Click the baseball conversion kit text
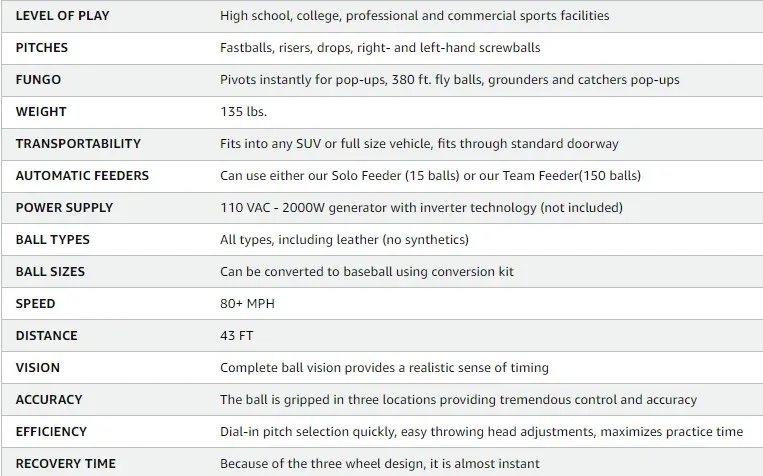 (x=367, y=272)
